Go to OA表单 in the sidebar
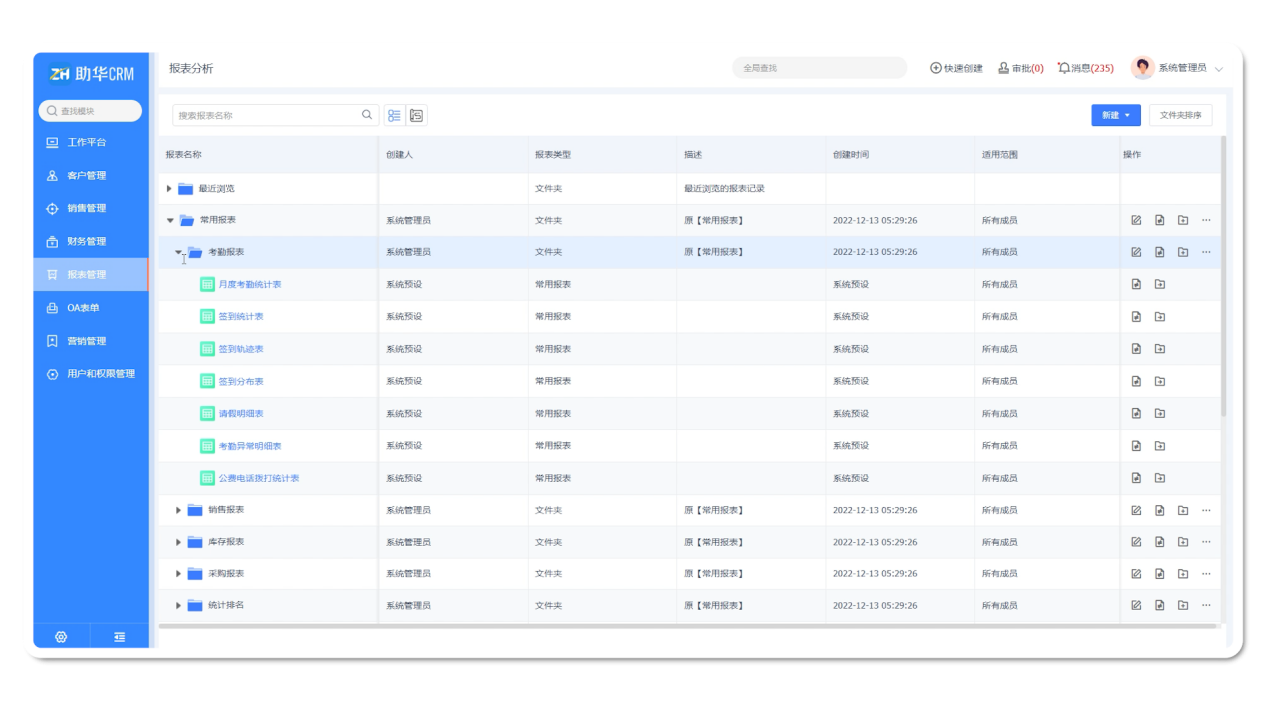 83,308
